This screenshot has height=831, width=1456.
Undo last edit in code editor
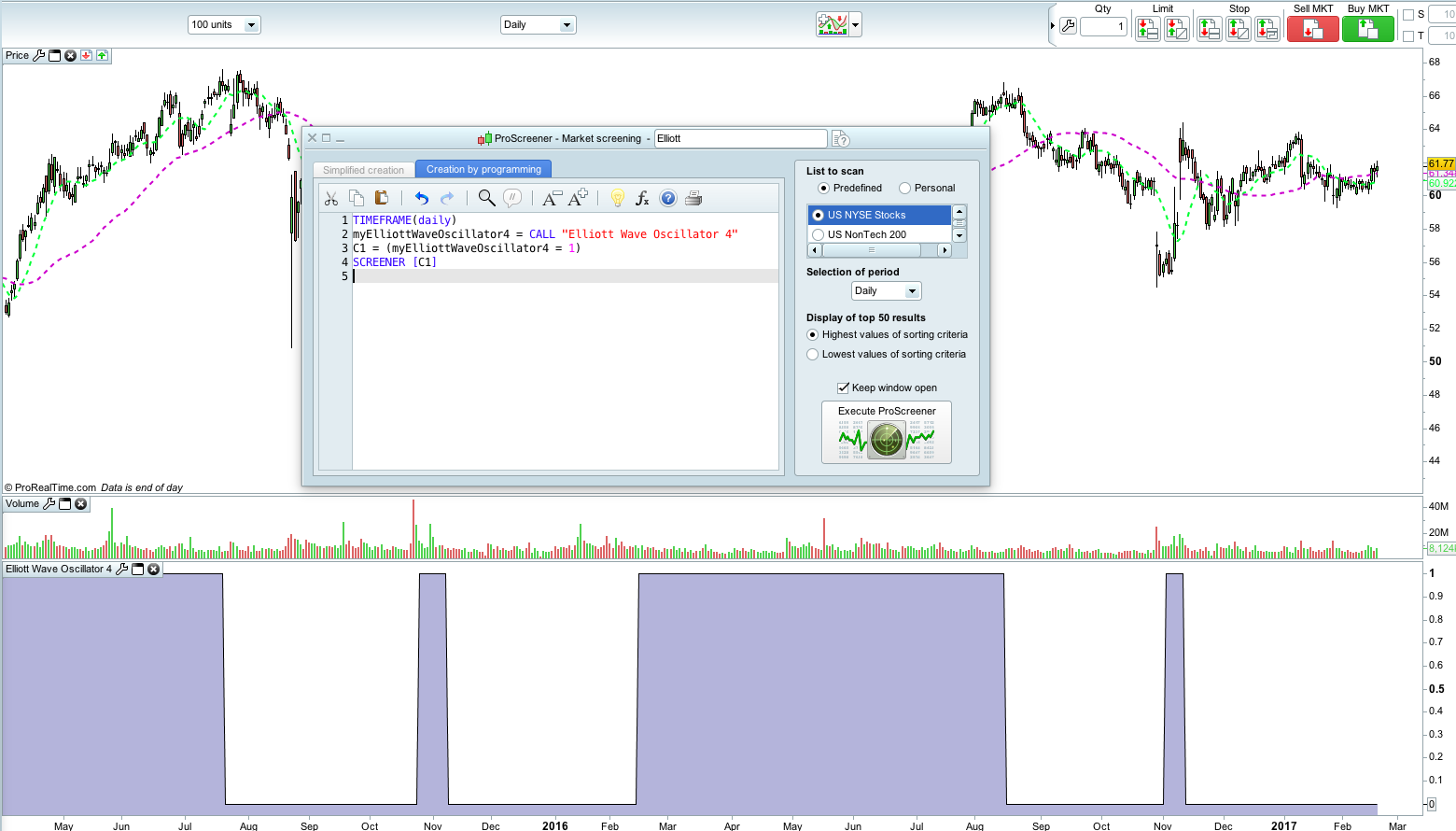point(422,198)
